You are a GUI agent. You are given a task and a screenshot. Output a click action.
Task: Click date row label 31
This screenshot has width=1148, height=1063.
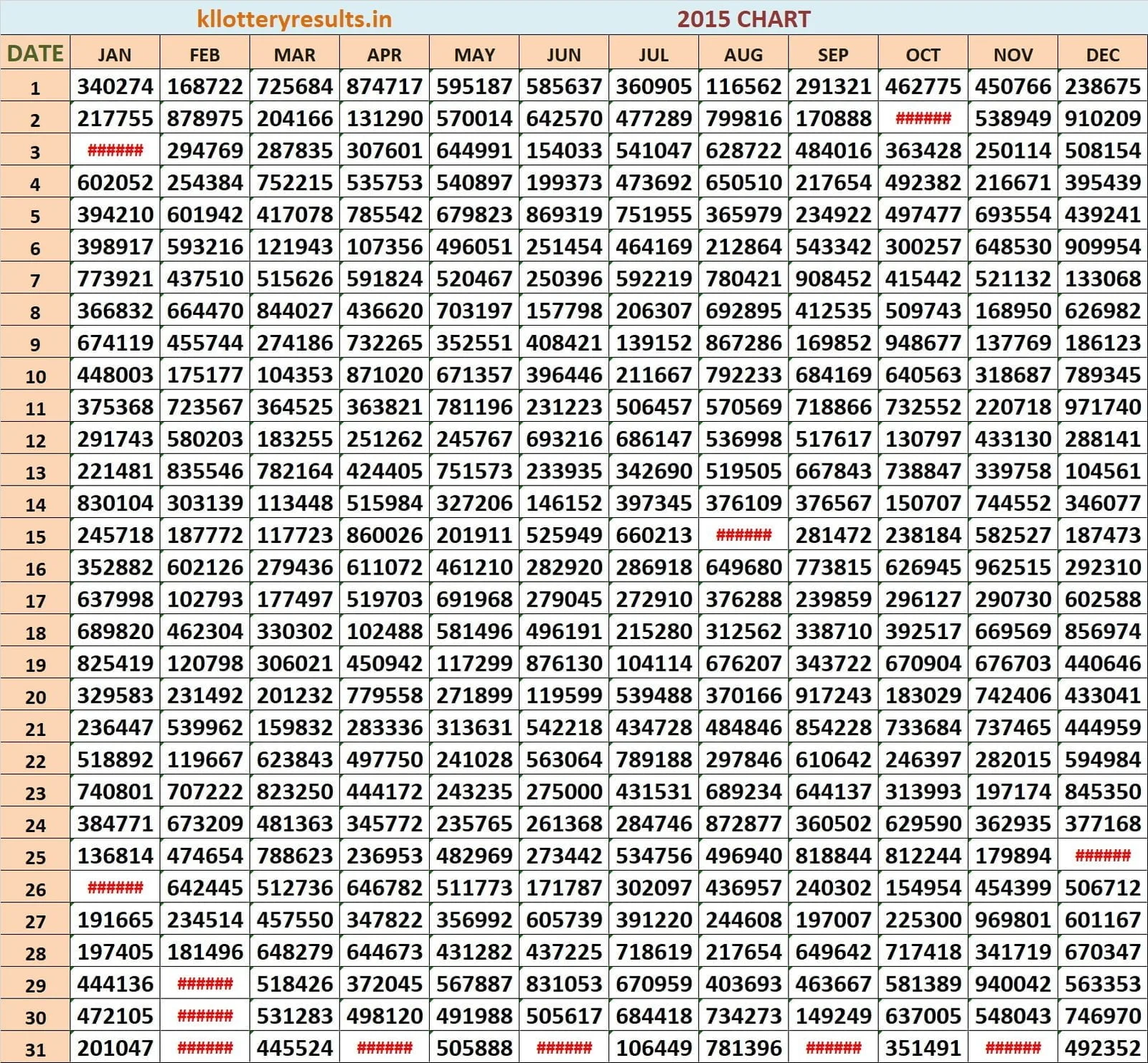click(34, 1048)
